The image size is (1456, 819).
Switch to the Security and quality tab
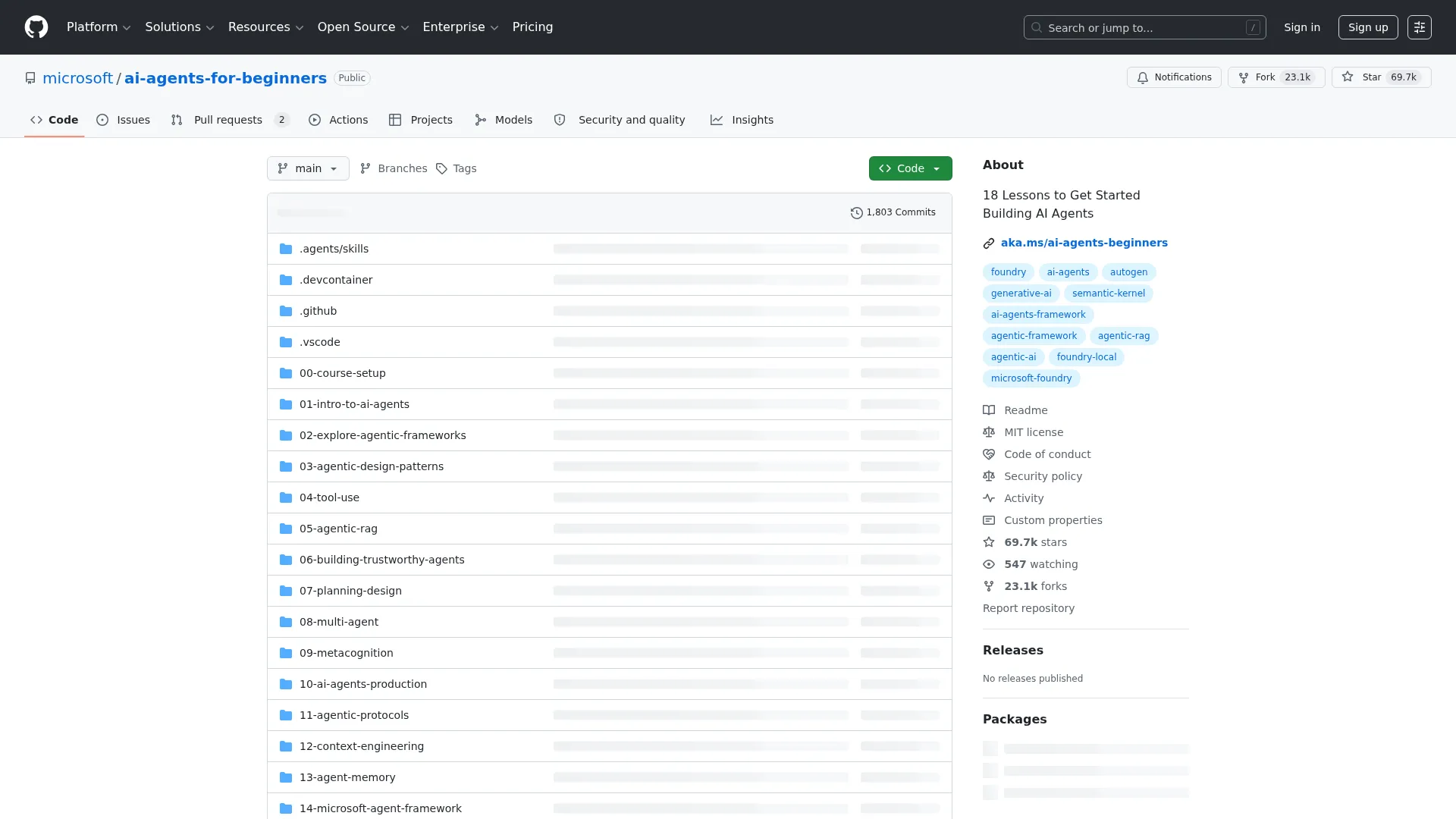[620, 120]
